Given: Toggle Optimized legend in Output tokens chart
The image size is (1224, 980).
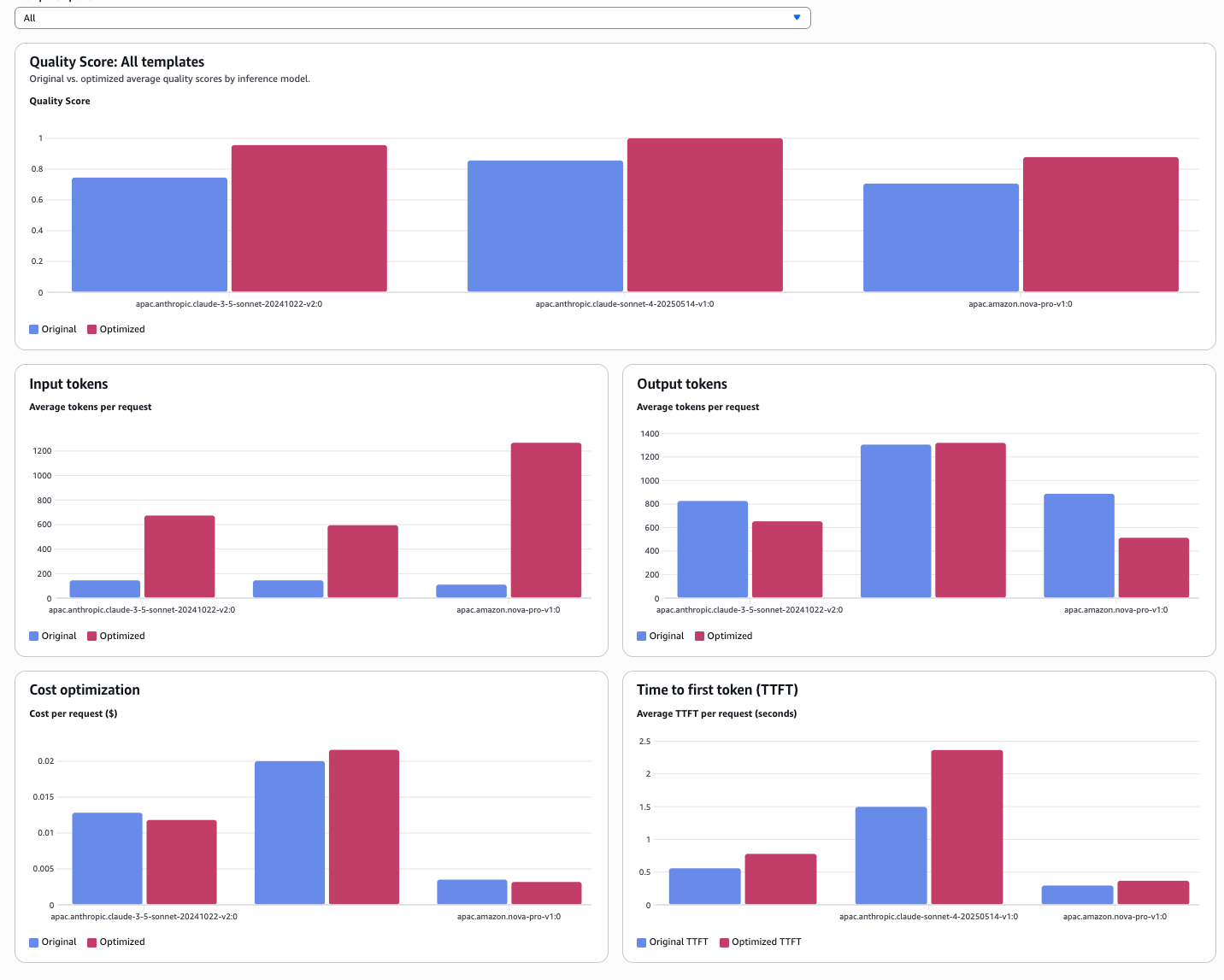Looking at the screenshot, I should (724, 636).
